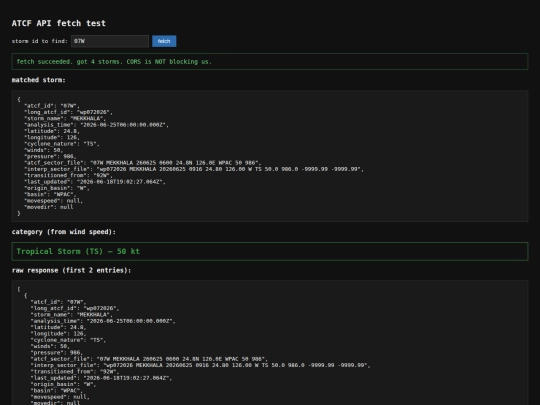This screenshot has width=540, height=405.
Task: Click the pressure 986 line in matched storm
Action: pyautogui.click(x=50, y=156)
